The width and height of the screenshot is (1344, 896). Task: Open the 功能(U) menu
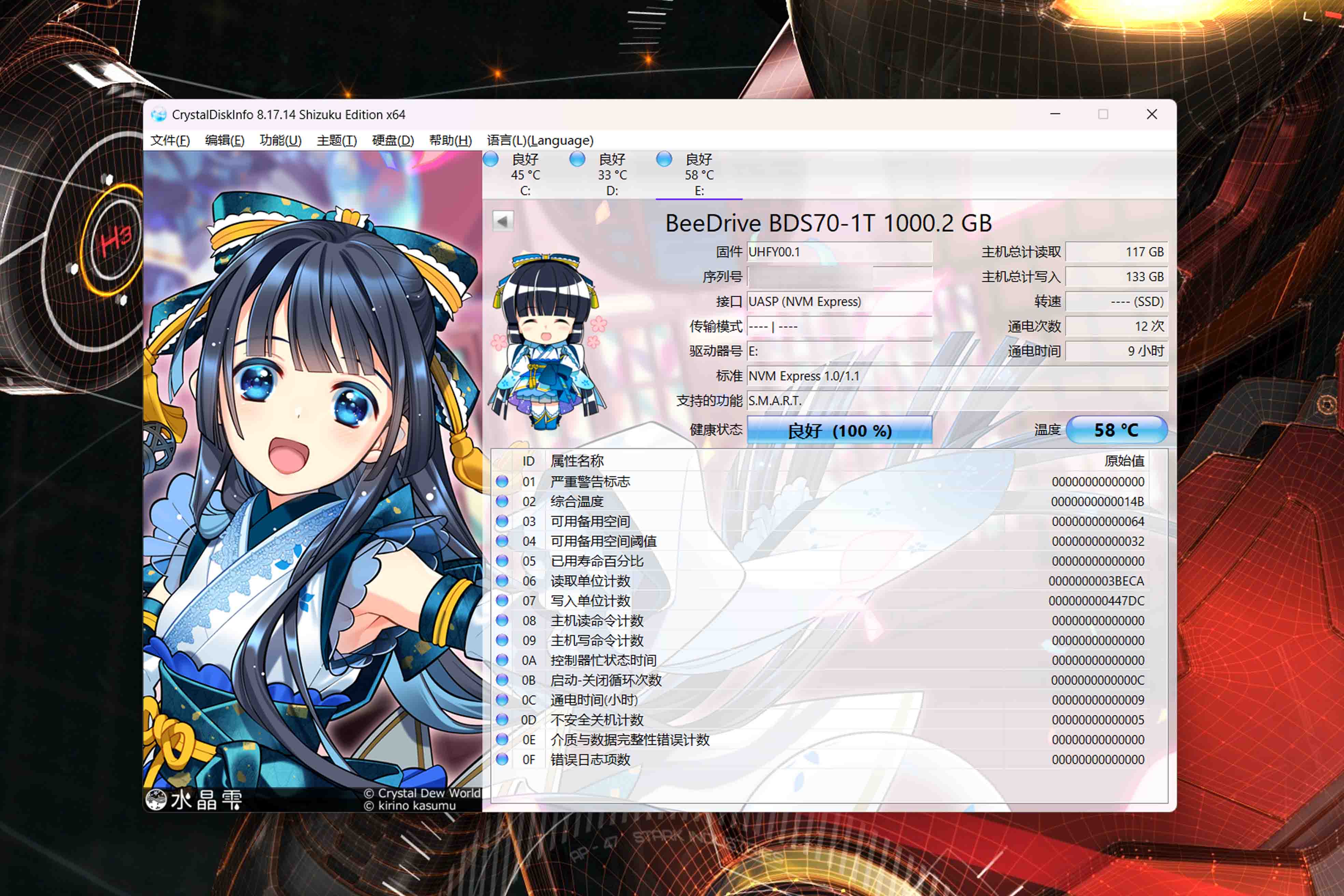(280, 140)
